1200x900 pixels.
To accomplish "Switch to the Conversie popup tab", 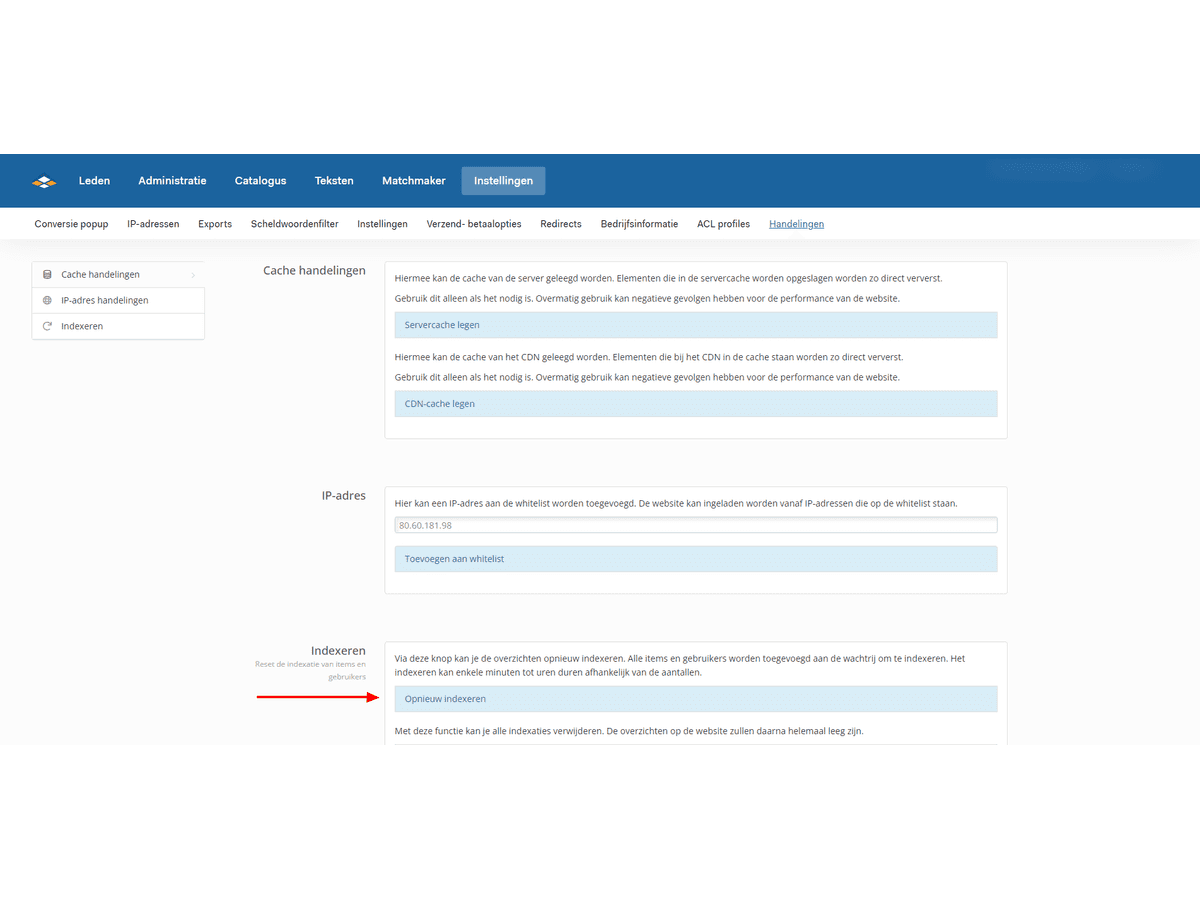I will (x=71, y=224).
